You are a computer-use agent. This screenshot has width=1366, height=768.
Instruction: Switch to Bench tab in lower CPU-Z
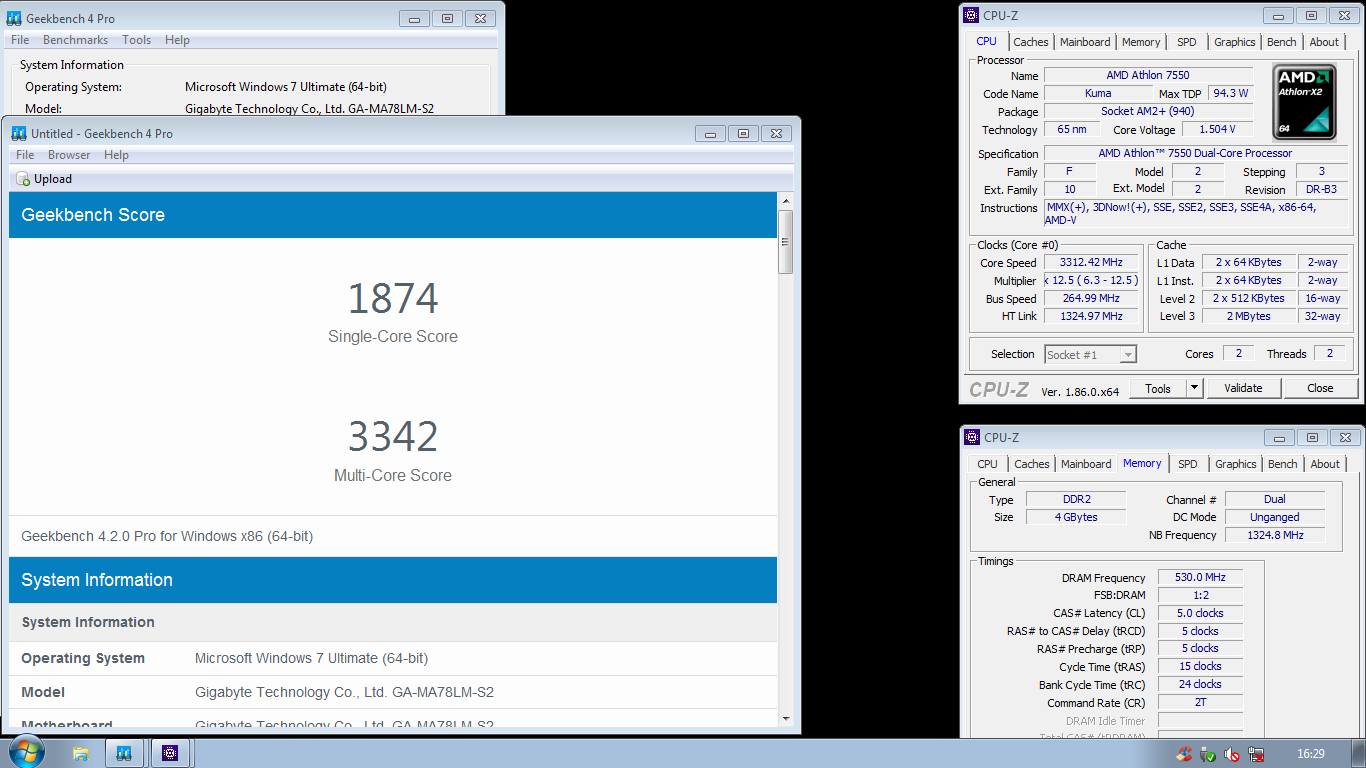point(1282,464)
